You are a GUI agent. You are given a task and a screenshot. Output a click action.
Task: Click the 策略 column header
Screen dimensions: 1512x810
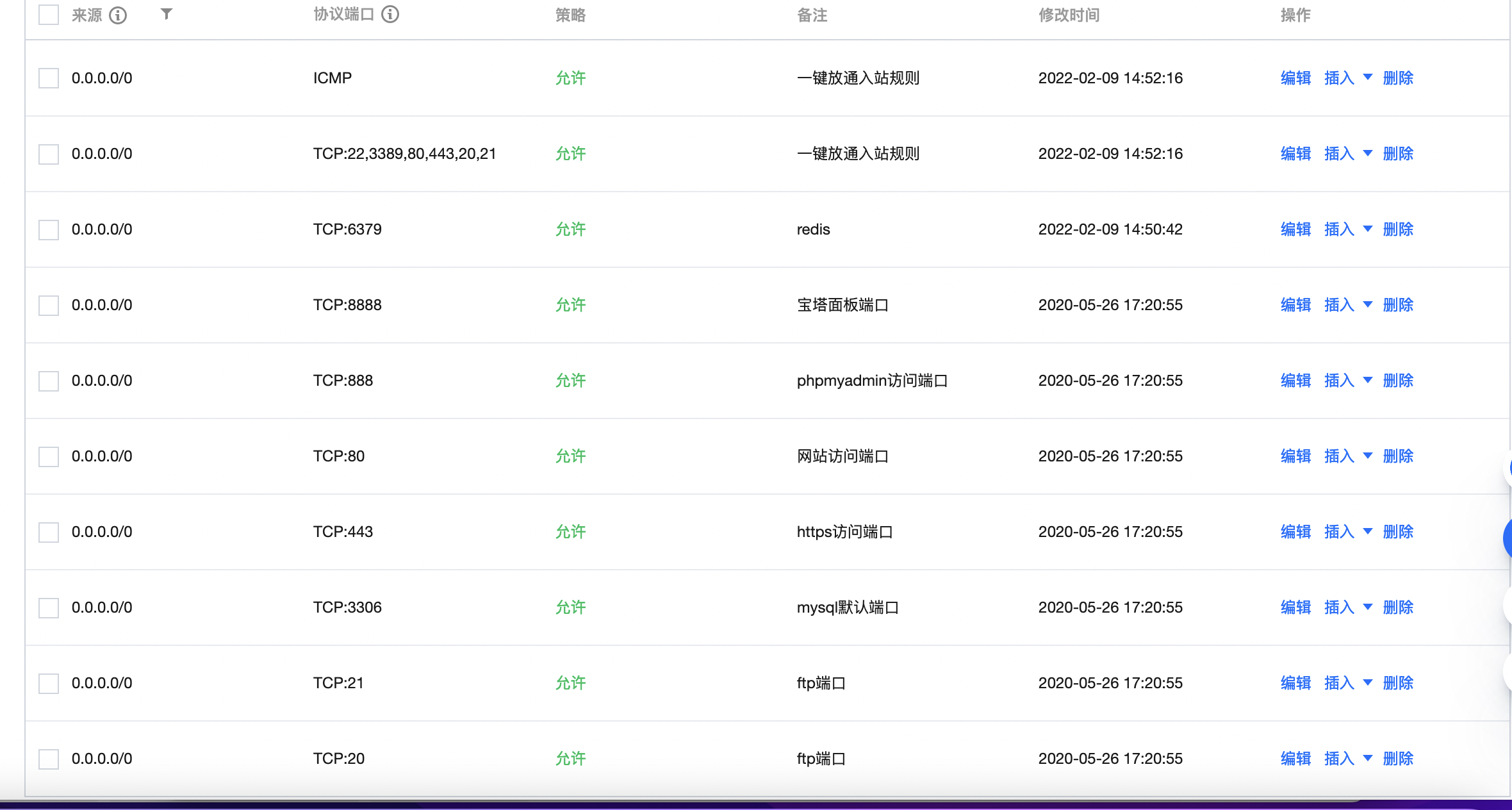570,15
